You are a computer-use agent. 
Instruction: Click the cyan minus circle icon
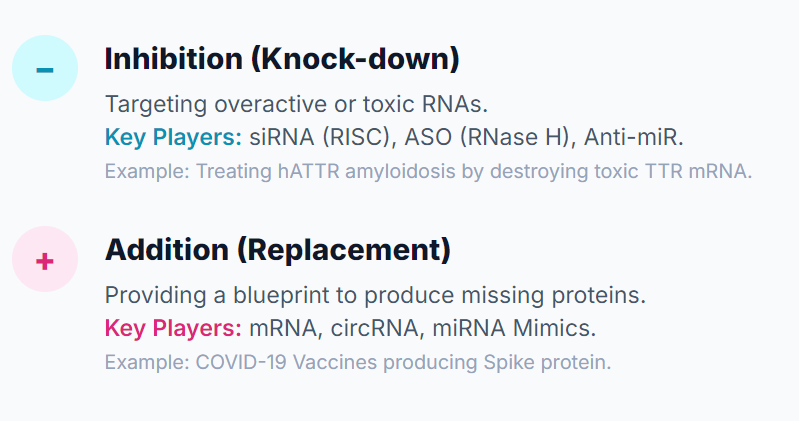coord(45,68)
